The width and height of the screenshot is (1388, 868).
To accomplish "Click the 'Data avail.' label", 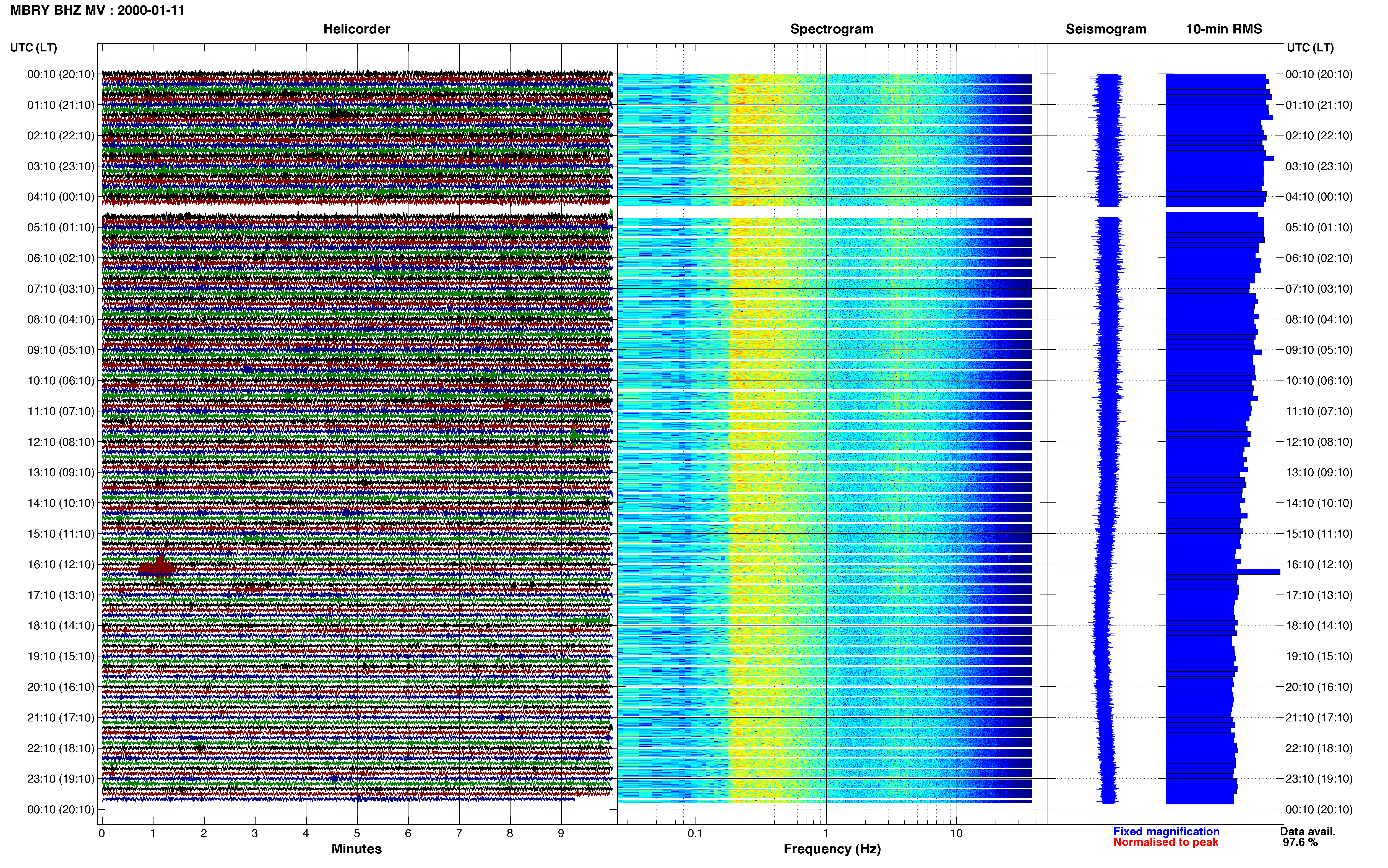I will pyautogui.click(x=1308, y=832).
